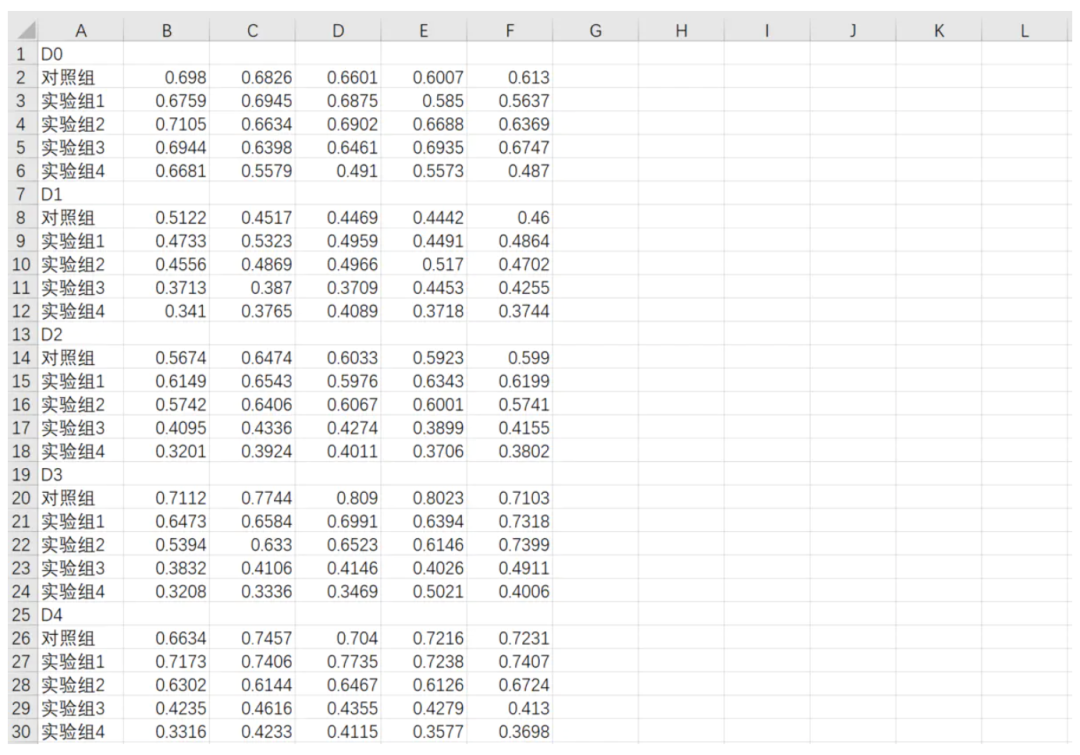Select cell with value 0.5122
1080x755 pixels.
coord(167,218)
